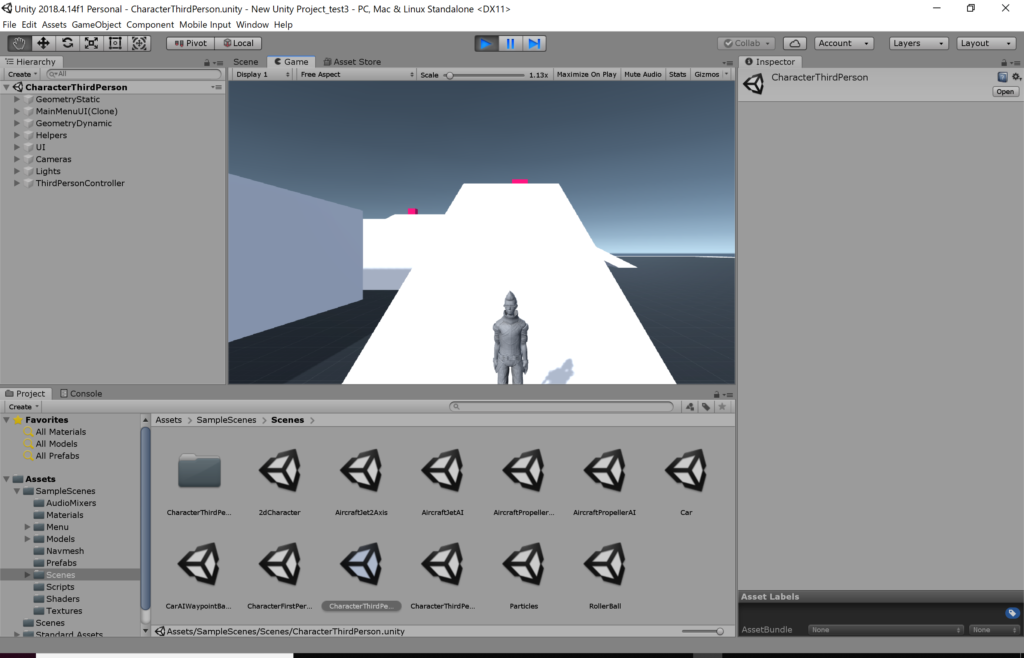The image size is (1024, 658).
Task: Click the Step frame button
Action: coord(535,43)
